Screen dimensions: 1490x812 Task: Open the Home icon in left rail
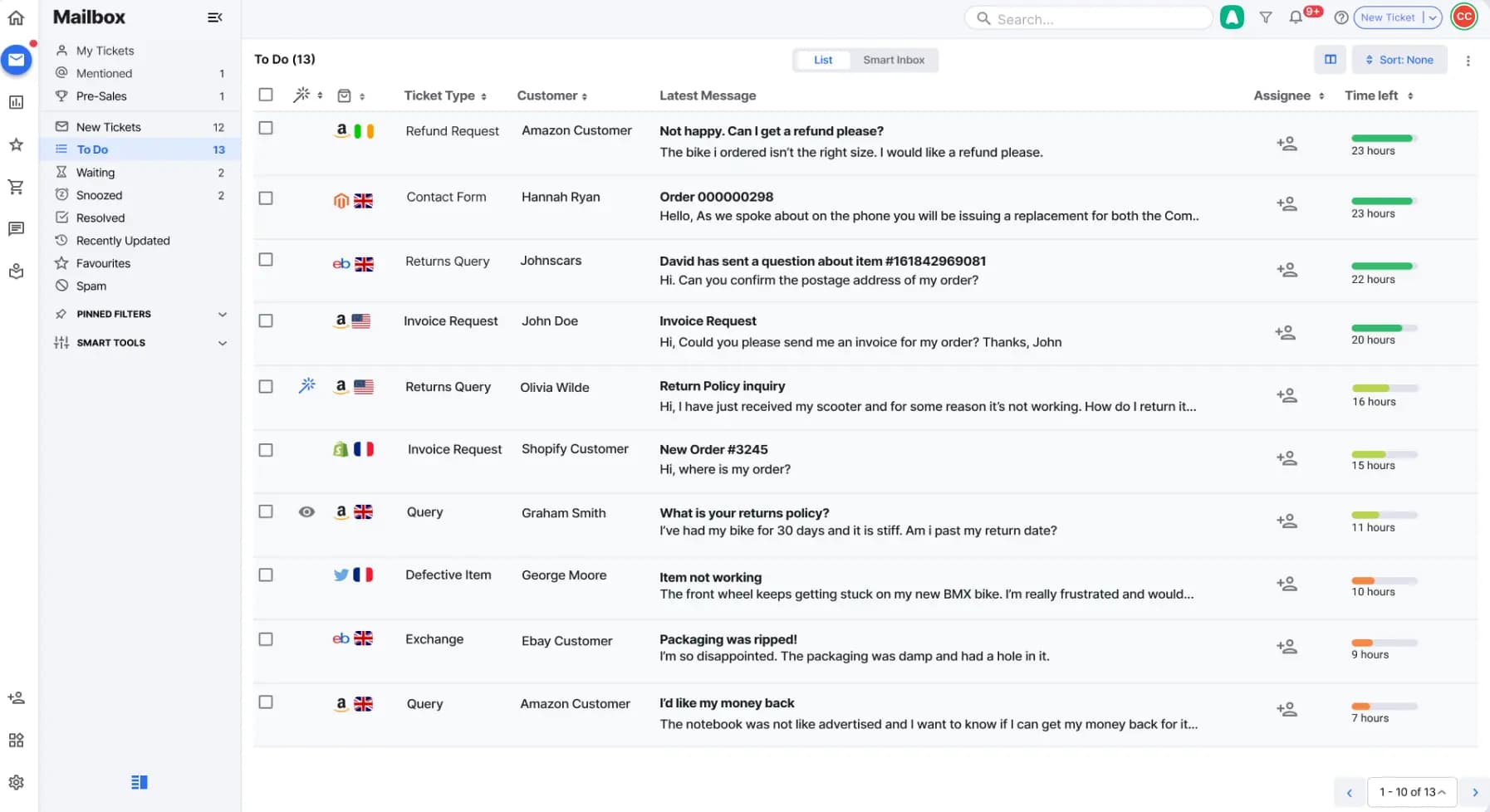coord(16,17)
